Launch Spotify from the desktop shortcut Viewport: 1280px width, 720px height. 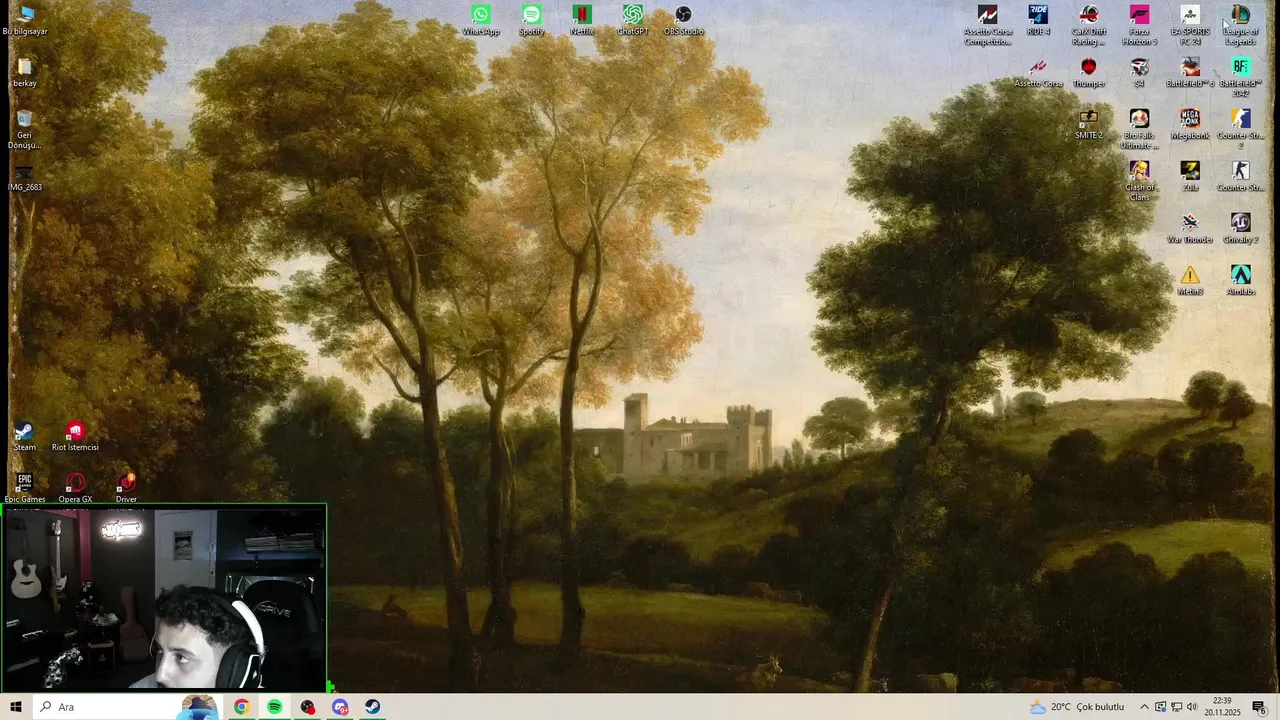click(x=532, y=20)
